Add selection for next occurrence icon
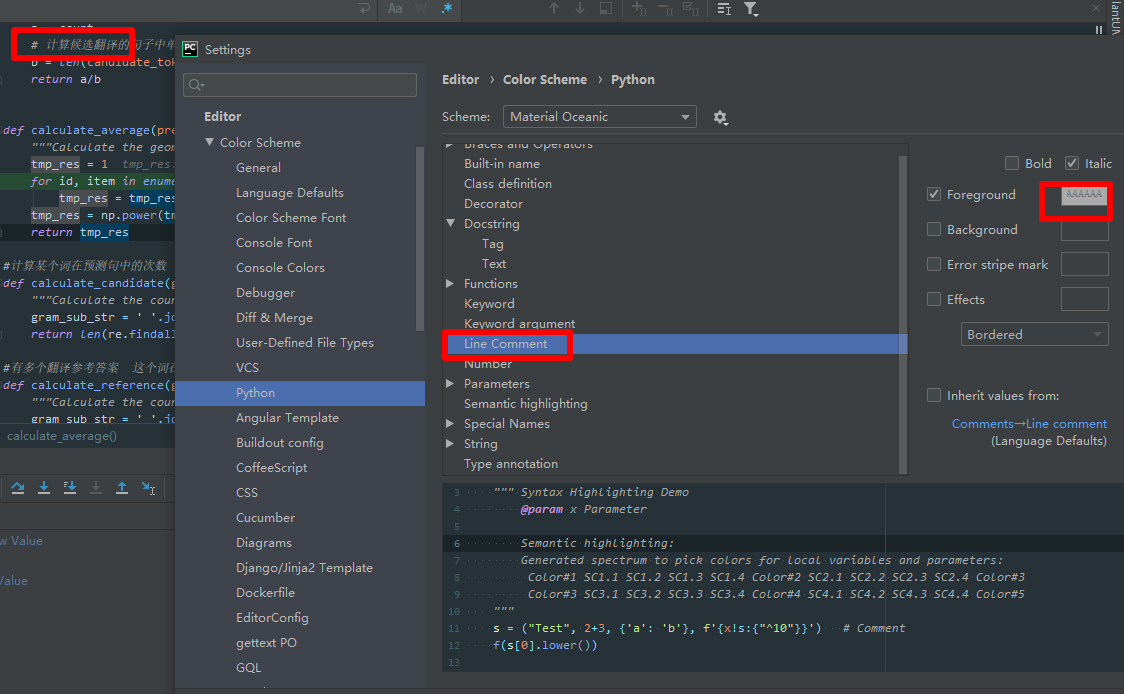 coord(639,9)
